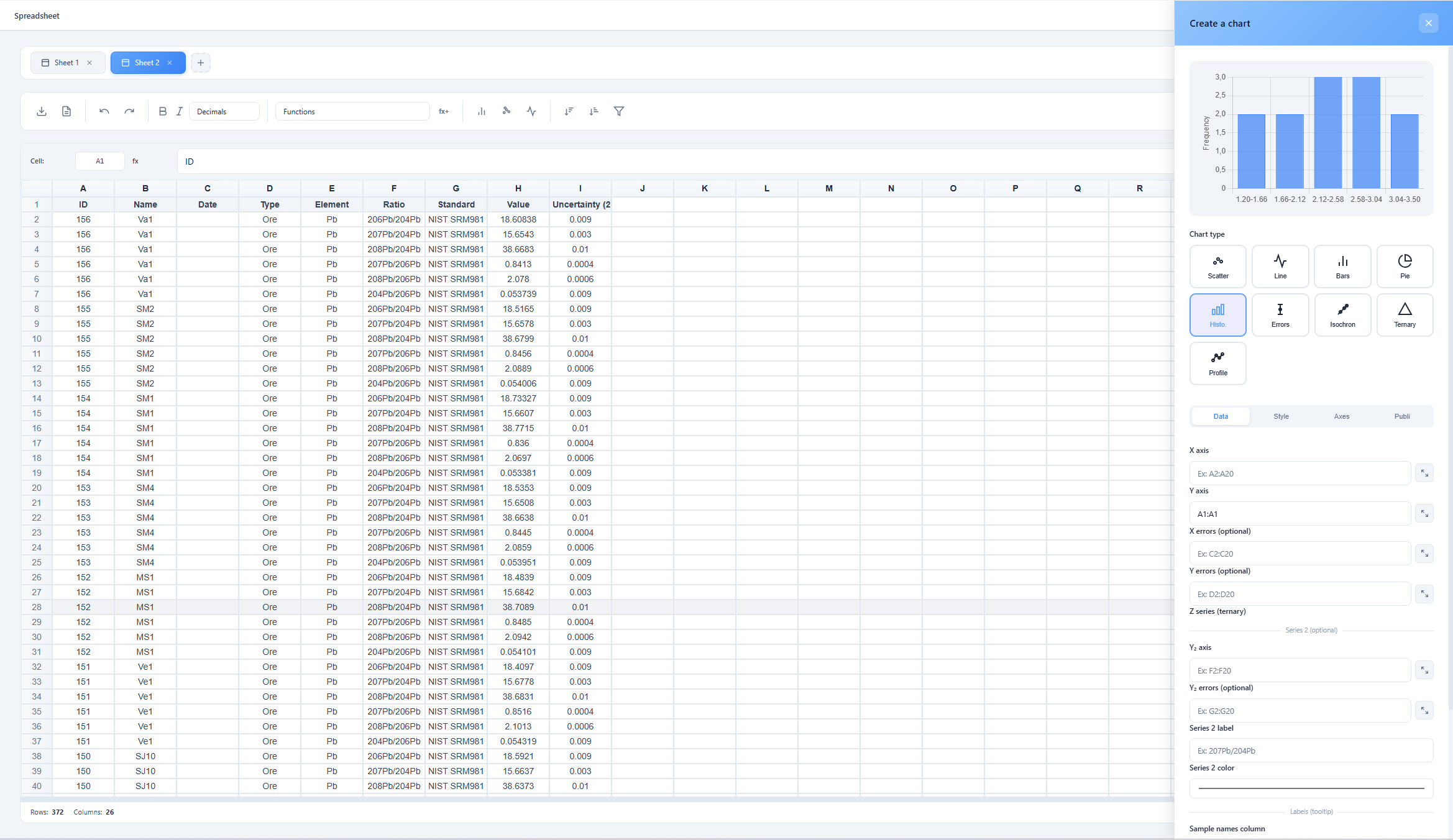Expand the X axis range selector
The width and height of the screenshot is (1453, 840).
[x=1424, y=473]
